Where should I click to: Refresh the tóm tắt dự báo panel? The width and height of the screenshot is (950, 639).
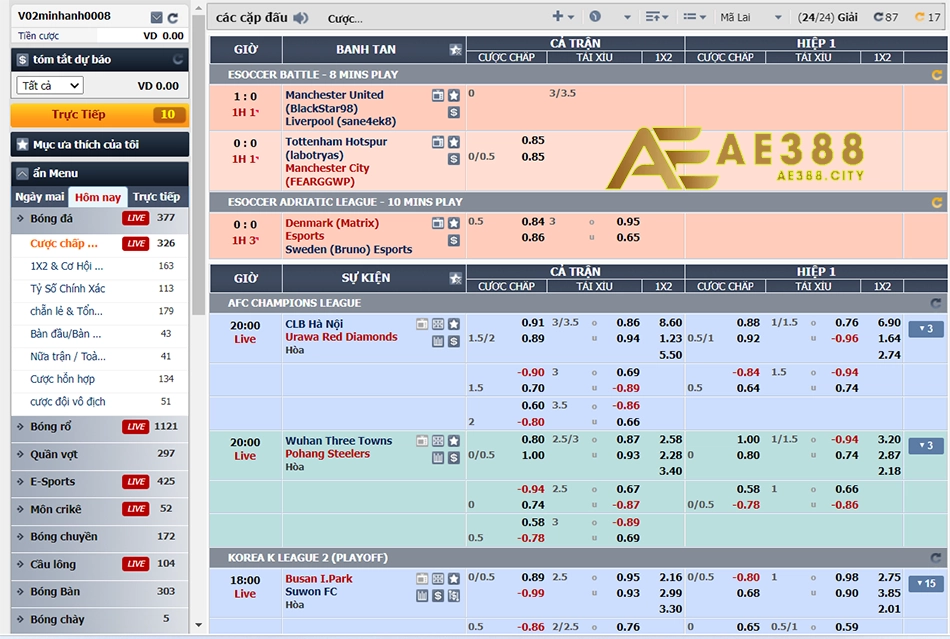pyautogui.click(x=178, y=59)
